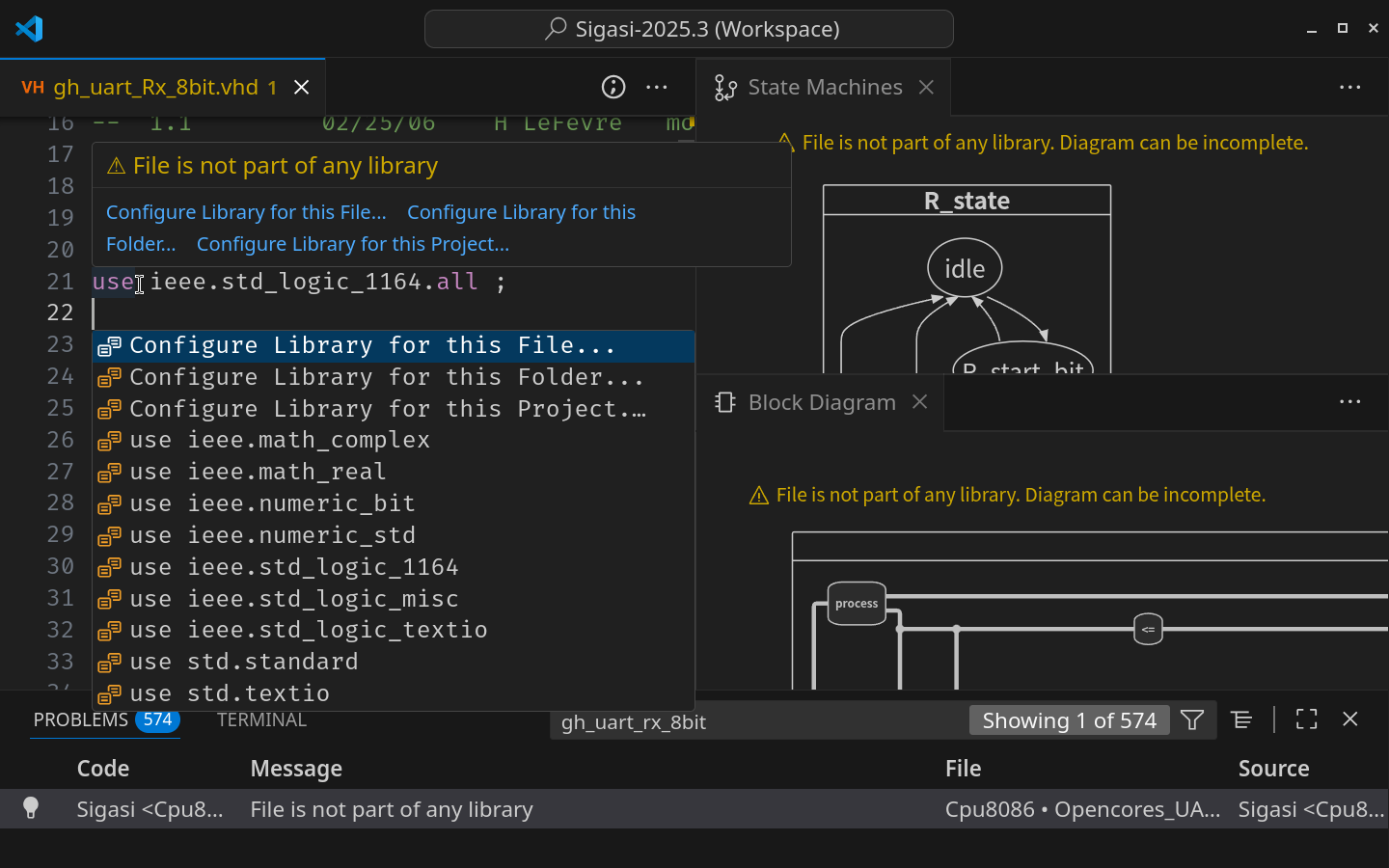The image size is (1389, 868).
Task: Open the Problems filter funnel icon
Action: click(x=1192, y=720)
